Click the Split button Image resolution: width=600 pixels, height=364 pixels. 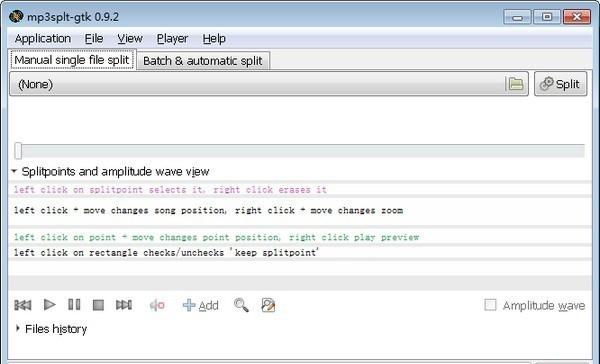point(560,84)
